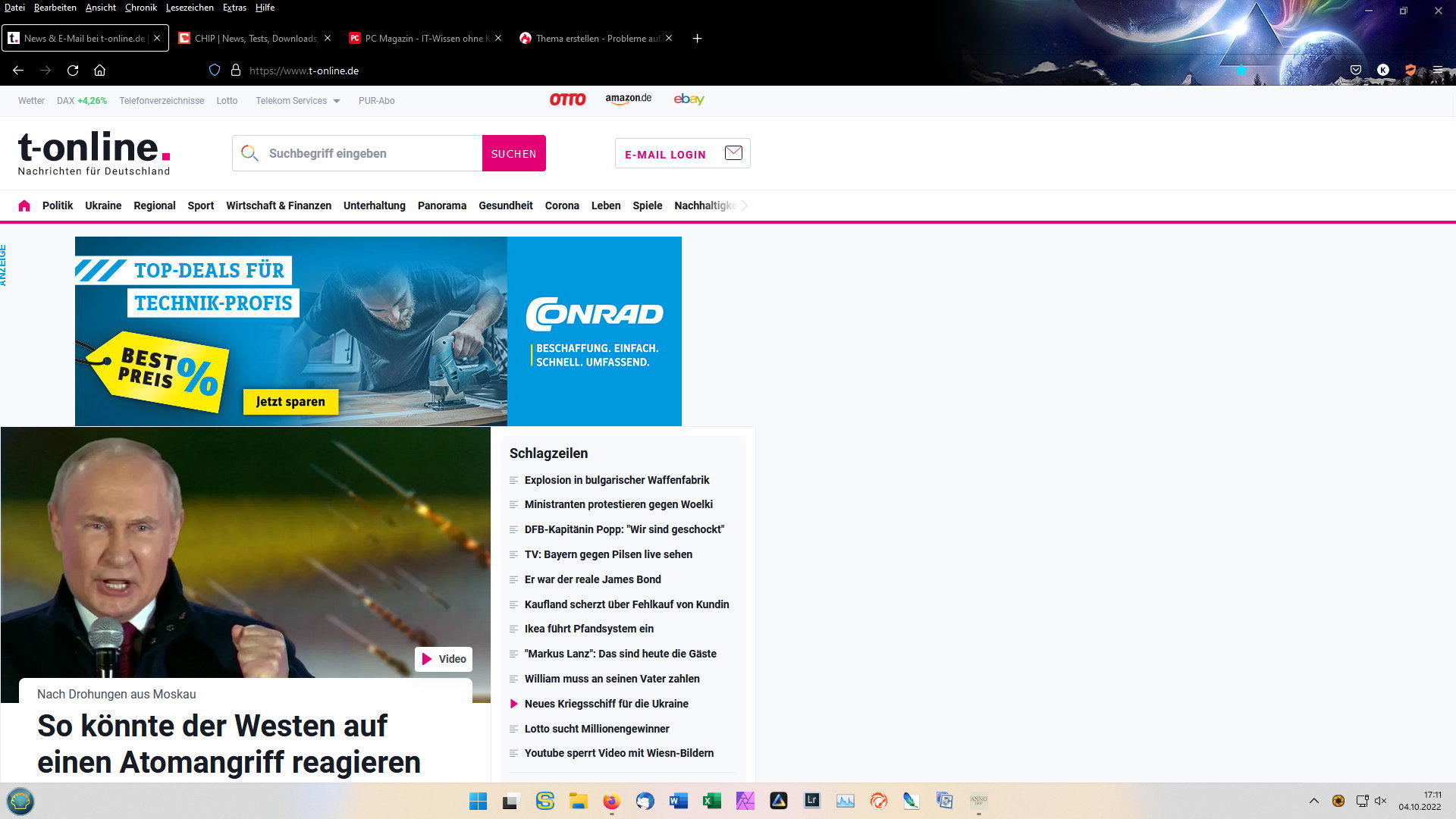The width and height of the screenshot is (1456, 819).
Task: Show hidden system tray icons
Action: [1314, 801]
